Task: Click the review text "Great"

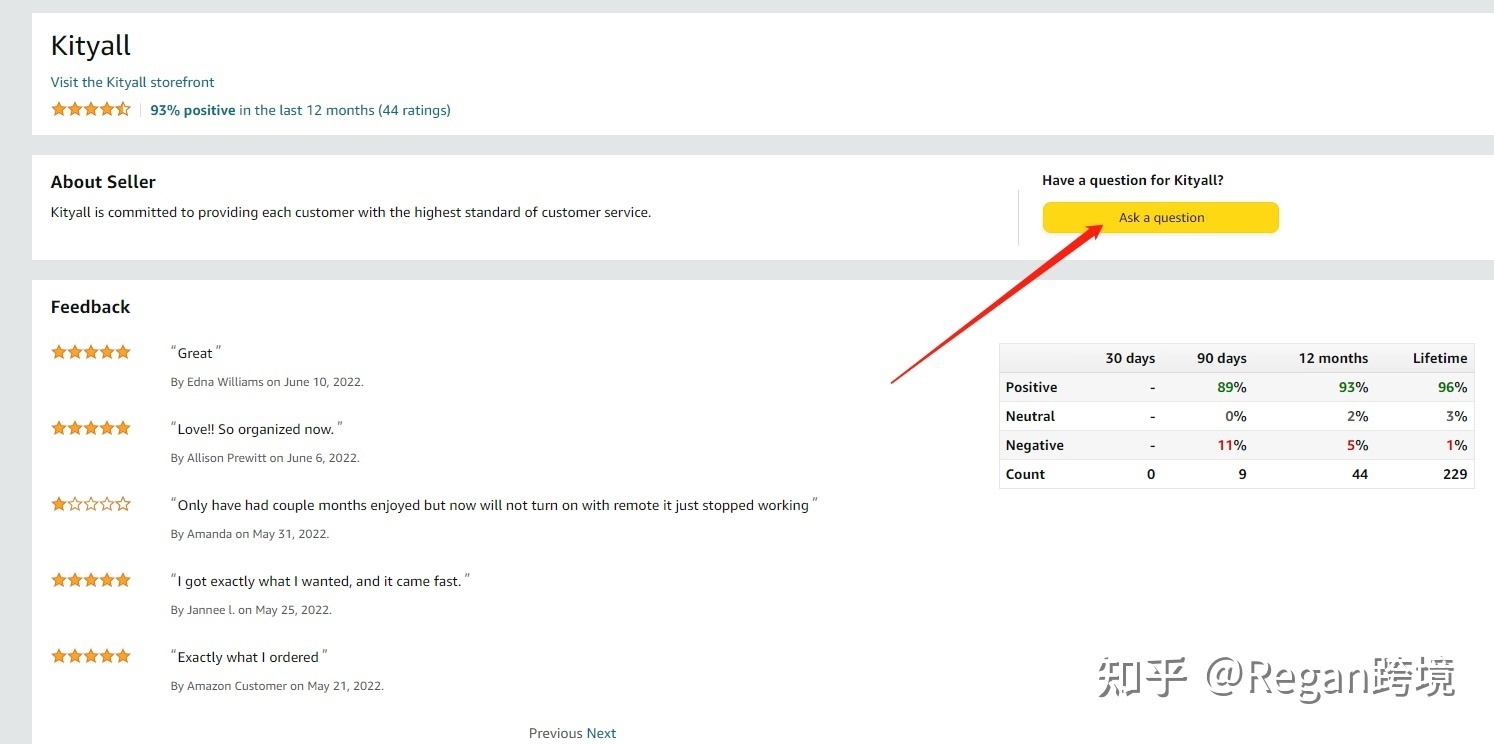Action: [196, 353]
